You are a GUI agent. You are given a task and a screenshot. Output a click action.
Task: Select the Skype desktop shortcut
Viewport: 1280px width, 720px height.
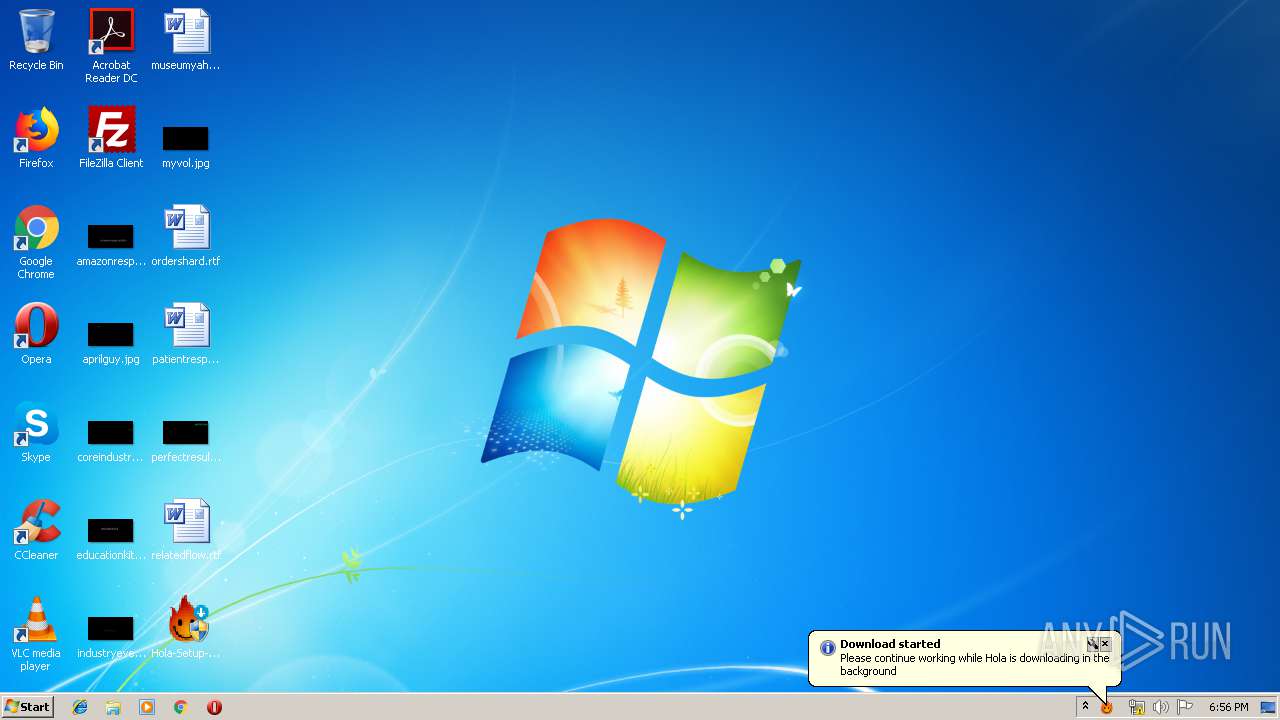(x=36, y=432)
